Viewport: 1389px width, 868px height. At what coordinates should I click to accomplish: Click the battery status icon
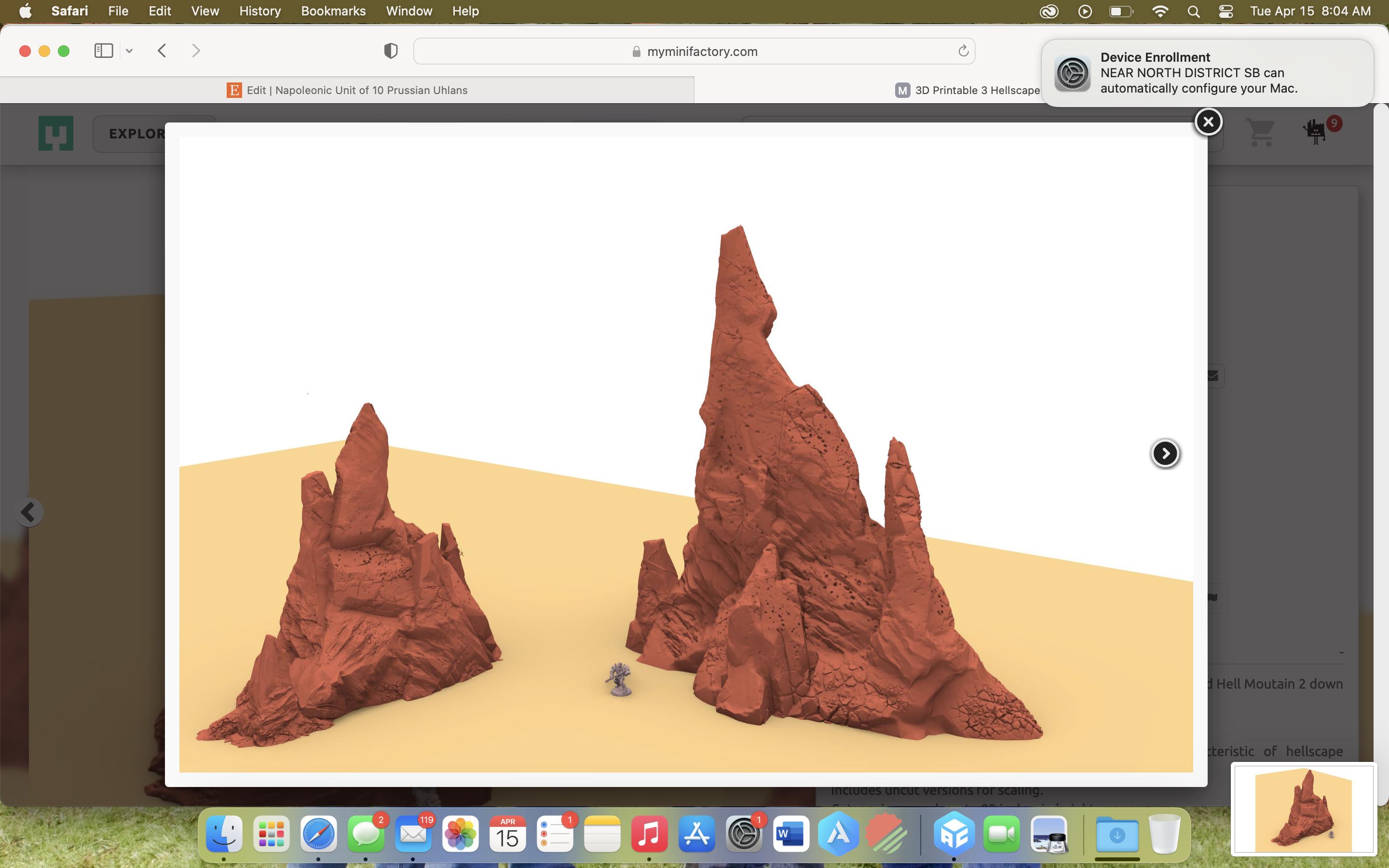(x=1120, y=11)
